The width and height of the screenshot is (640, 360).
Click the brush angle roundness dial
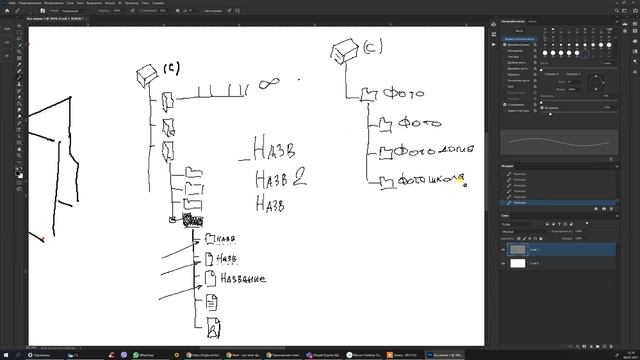(x=596, y=82)
